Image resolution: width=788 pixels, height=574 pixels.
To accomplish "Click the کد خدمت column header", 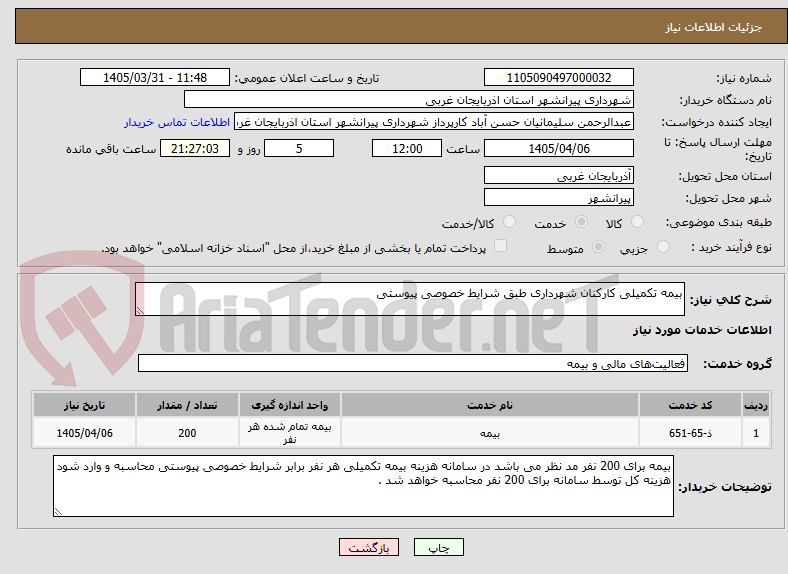I will click(691, 405).
